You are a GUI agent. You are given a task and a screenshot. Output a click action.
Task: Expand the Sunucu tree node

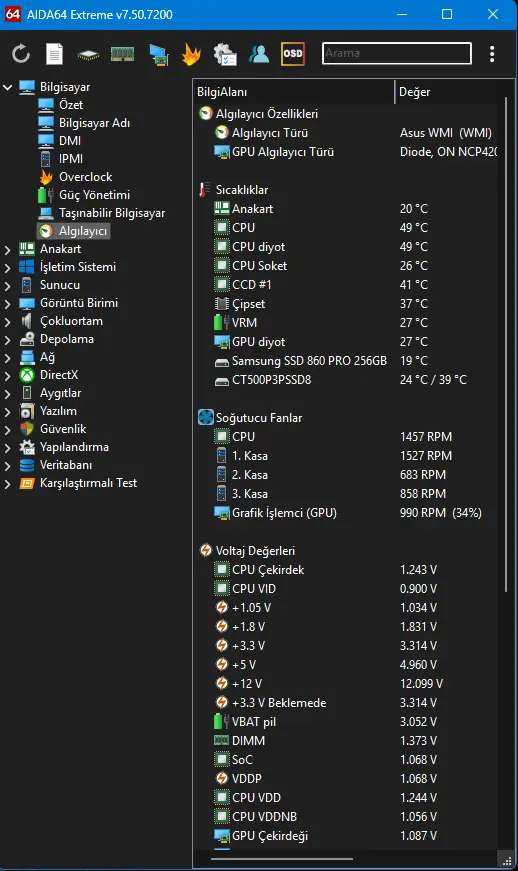coord(8,286)
